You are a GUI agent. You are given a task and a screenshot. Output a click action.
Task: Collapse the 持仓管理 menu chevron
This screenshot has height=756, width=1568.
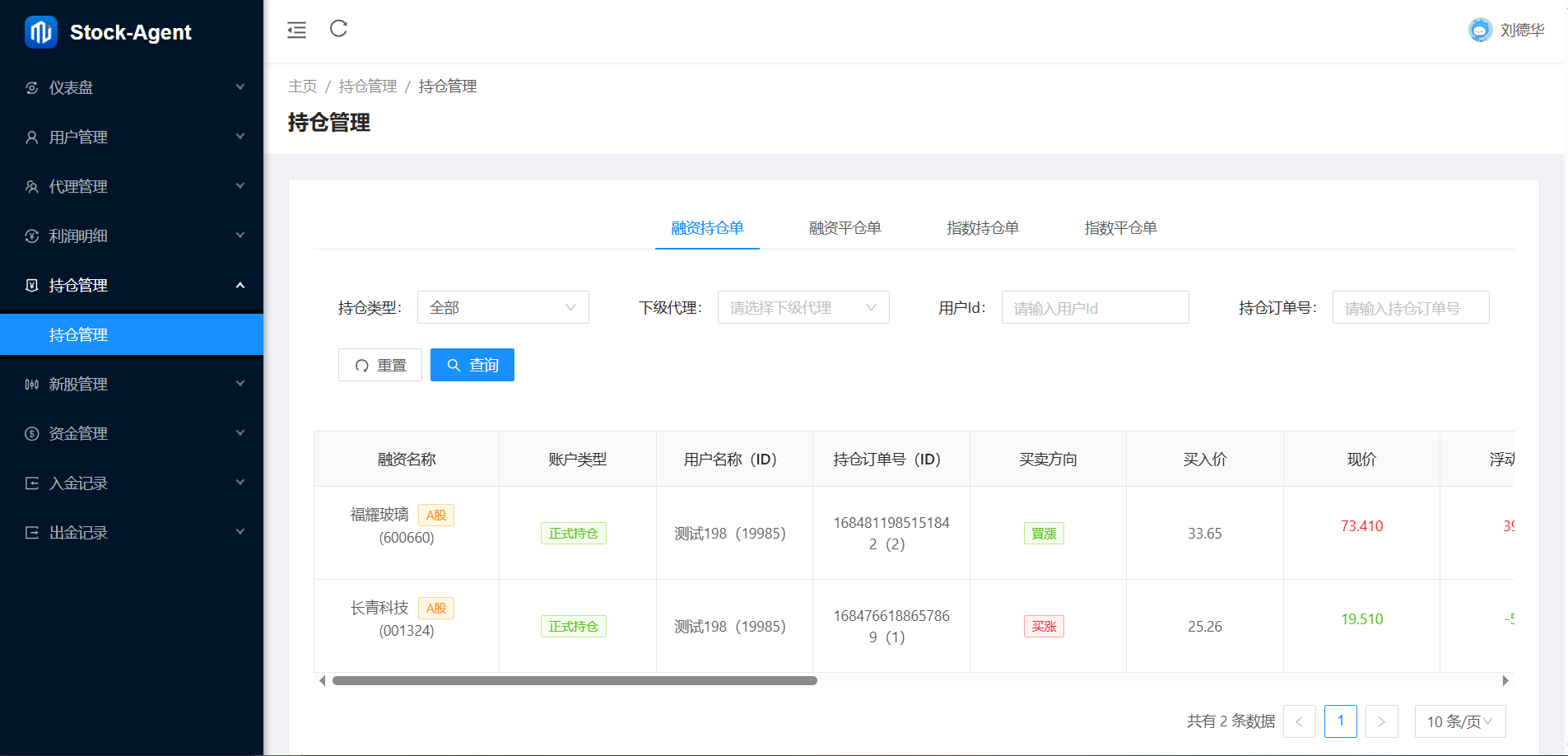pos(240,285)
